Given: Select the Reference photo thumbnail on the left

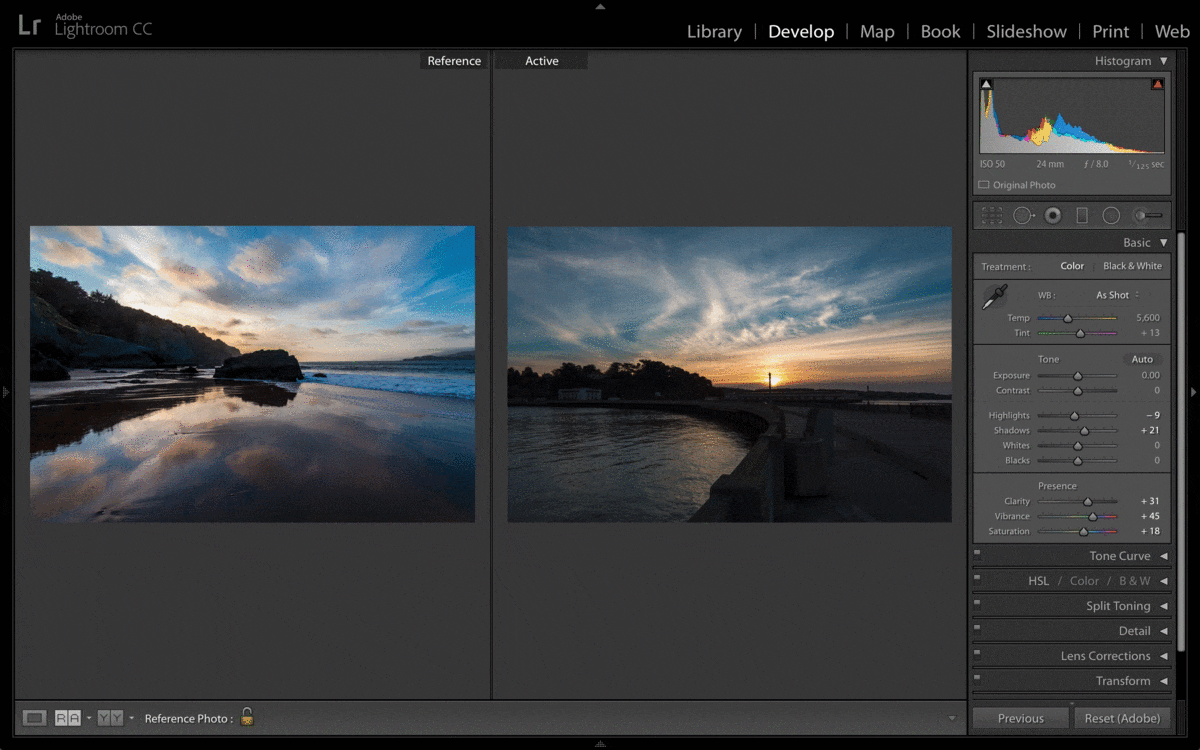Looking at the screenshot, I should [252, 373].
